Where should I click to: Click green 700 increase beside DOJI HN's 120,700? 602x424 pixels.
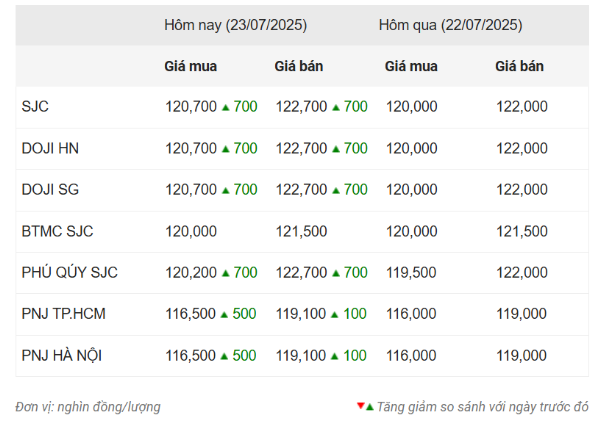pos(245,148)
